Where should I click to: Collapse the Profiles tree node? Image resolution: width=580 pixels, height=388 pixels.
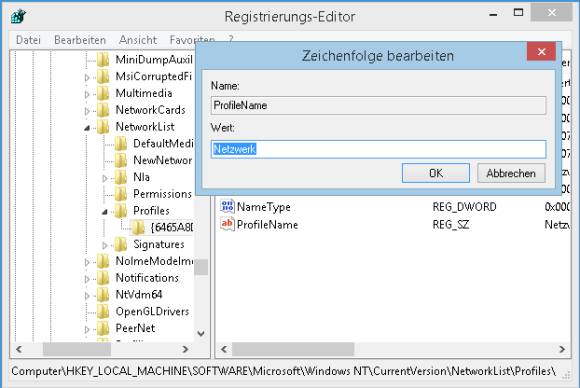coord(105,212)
